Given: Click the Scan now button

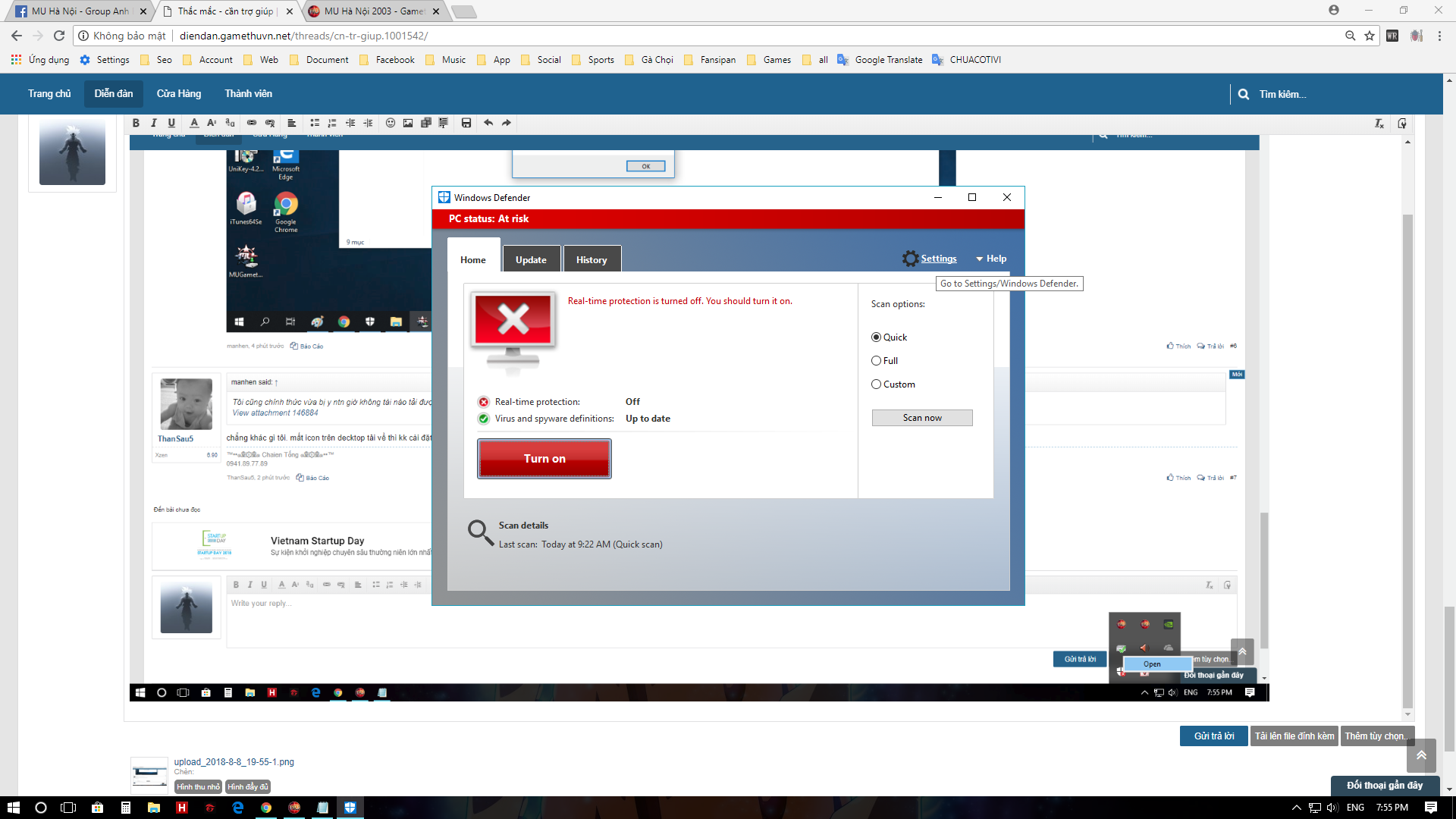Looking at the screenshot, I should coord(922,418).
